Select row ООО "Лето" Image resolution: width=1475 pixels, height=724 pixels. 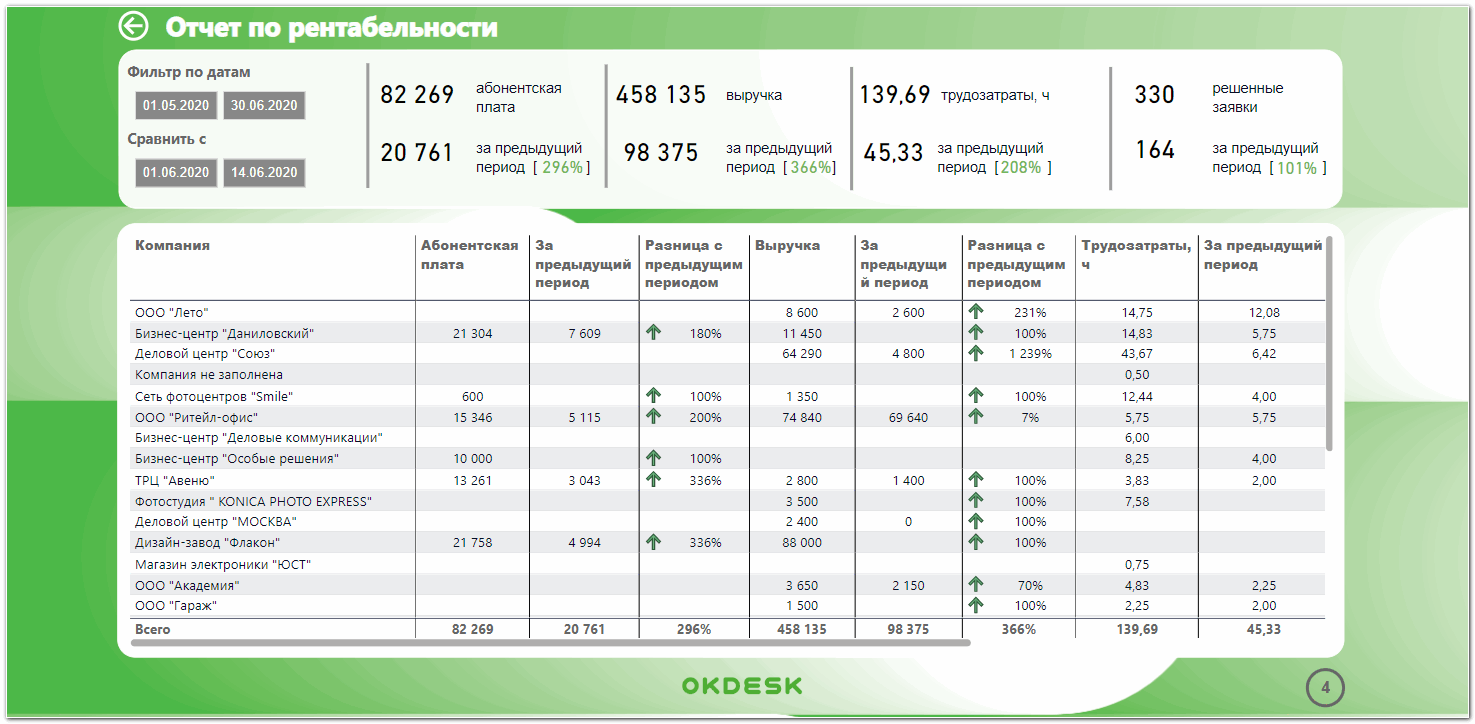click(727, 312)
